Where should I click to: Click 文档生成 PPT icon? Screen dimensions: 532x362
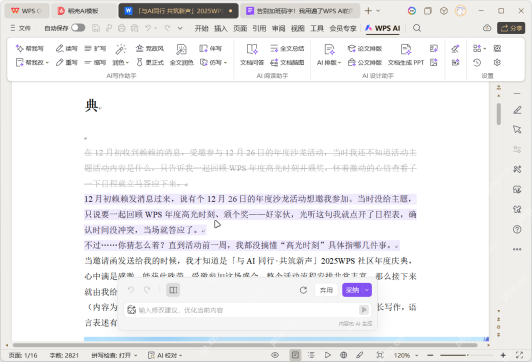tap(406, 50)
